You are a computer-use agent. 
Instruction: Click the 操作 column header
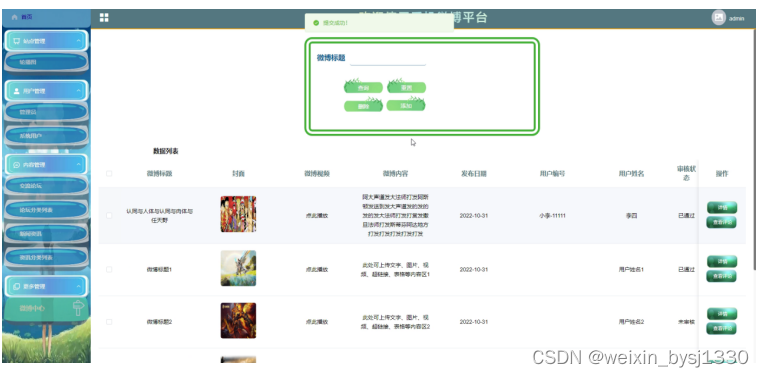(722, 173)
